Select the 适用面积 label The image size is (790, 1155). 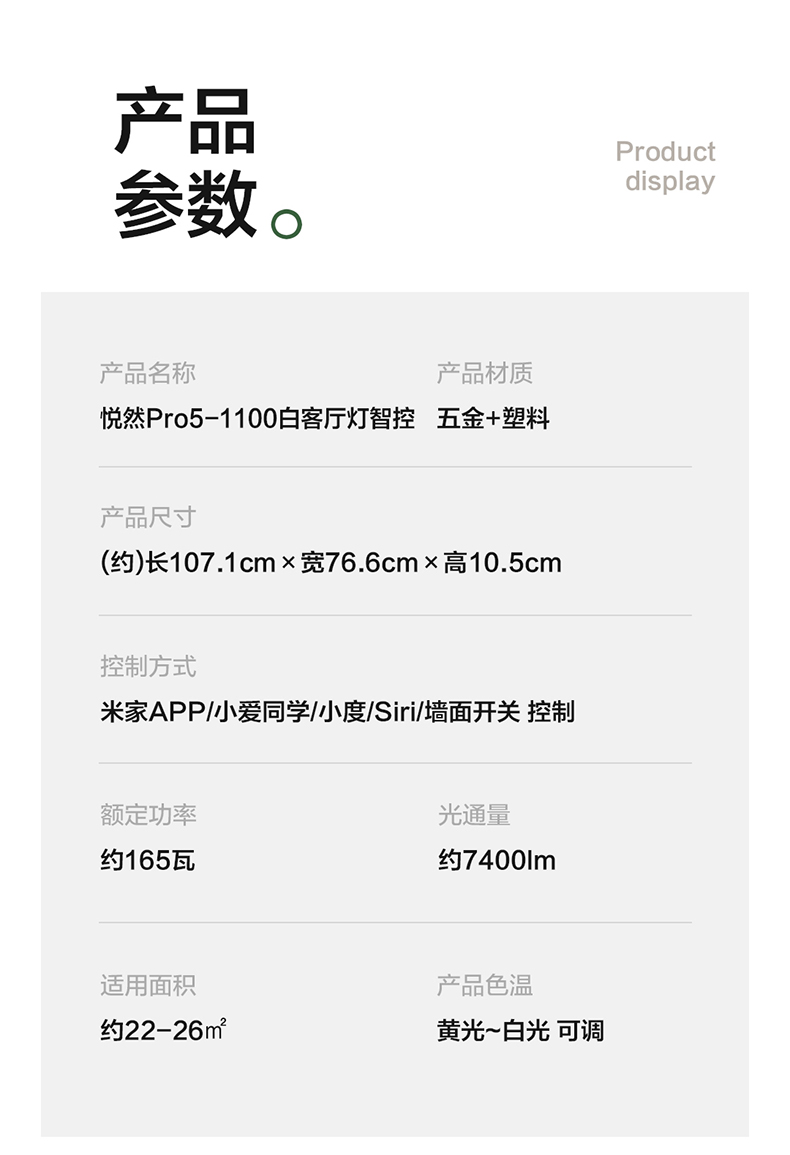point(148,985)
